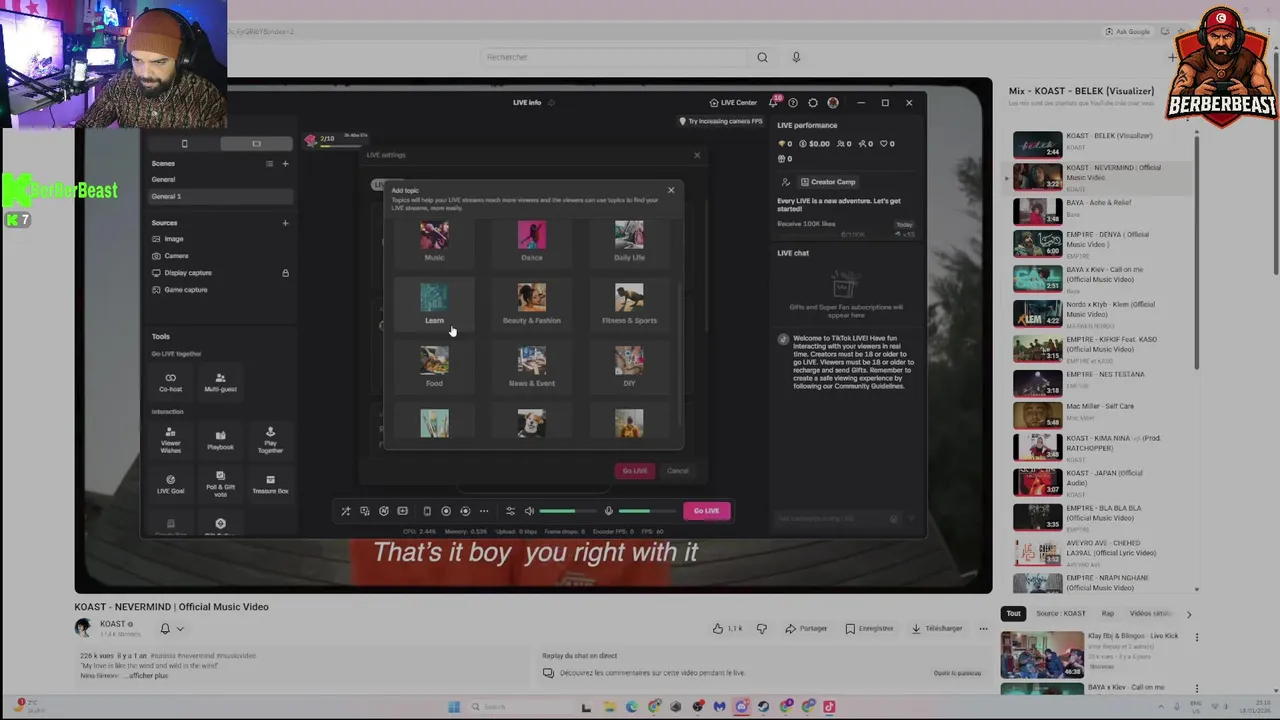Open the Play Together tool
Viewport: 1280px width, 720px height.
tap(270, 440)
